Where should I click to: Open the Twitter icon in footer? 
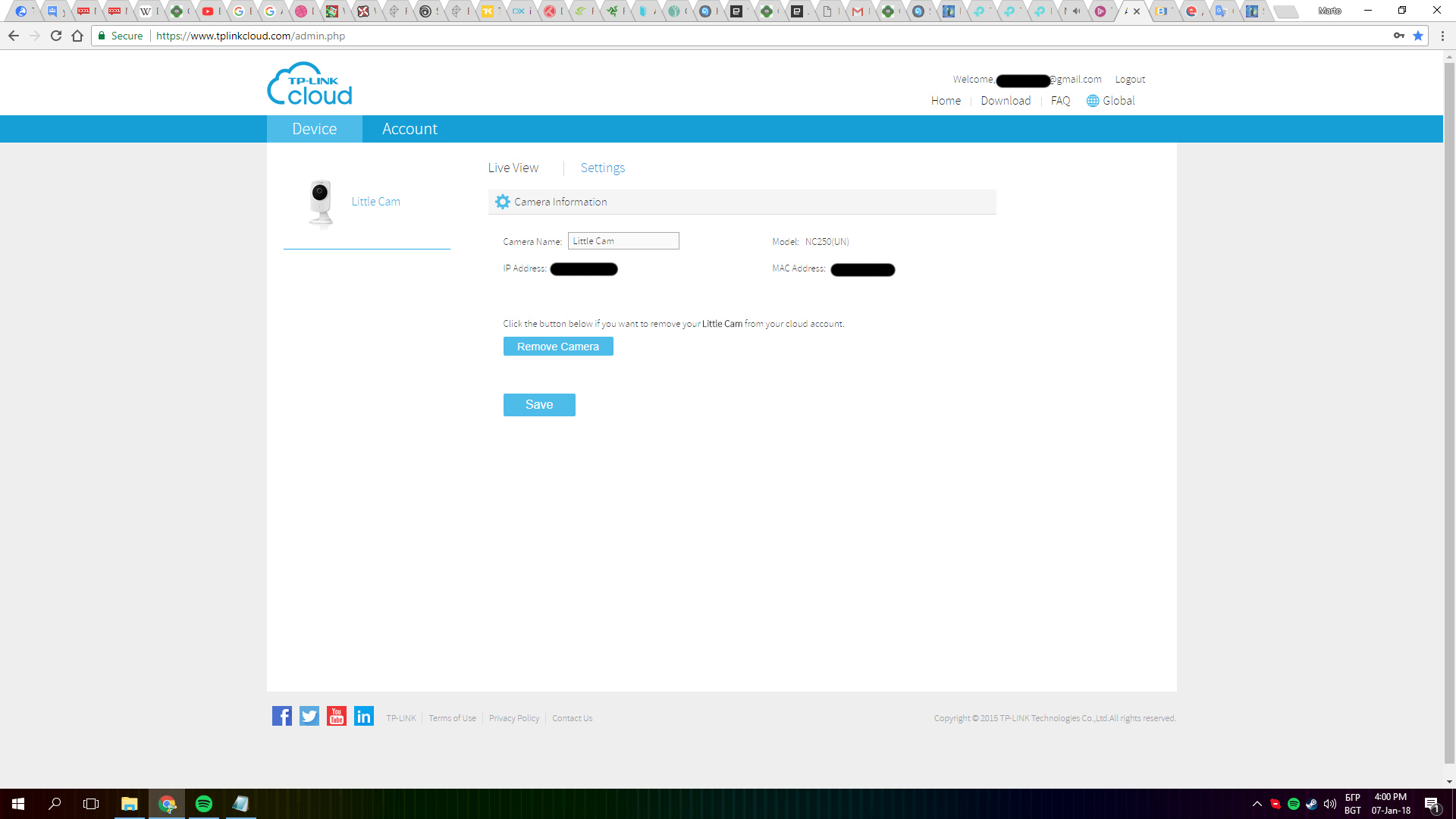coord(309,716)
